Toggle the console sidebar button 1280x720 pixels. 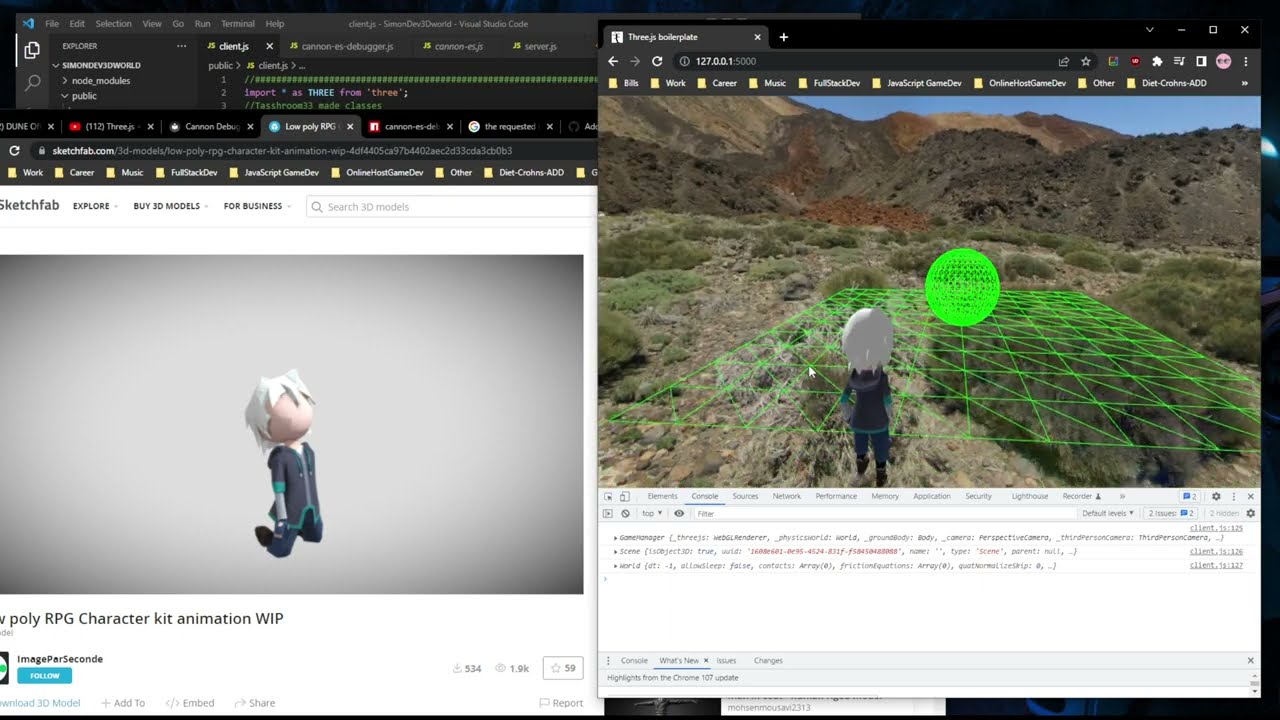click(607, 513)
